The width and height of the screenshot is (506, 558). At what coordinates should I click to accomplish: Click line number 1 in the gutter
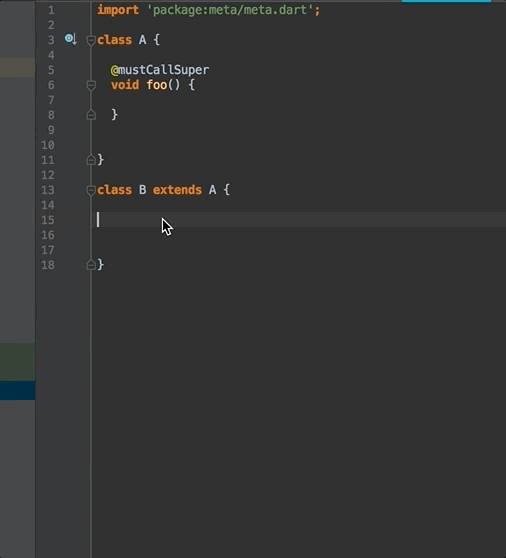pyautogui.click(x=51, y=10)
